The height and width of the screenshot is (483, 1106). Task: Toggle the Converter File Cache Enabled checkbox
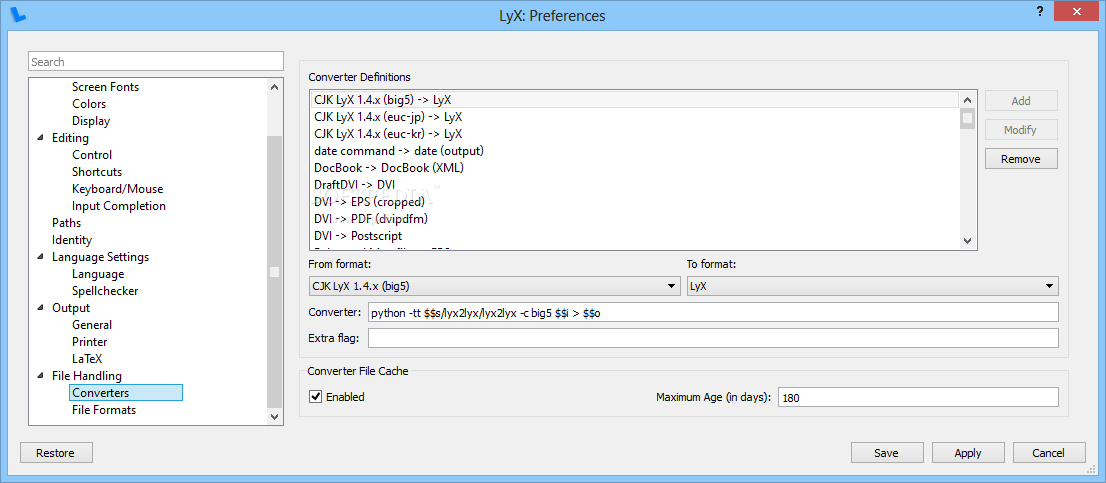(315, 397)
